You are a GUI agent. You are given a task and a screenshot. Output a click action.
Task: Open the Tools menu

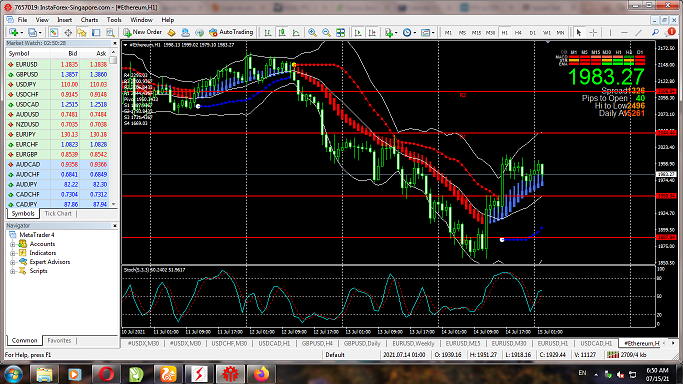[x=114, y=20]
